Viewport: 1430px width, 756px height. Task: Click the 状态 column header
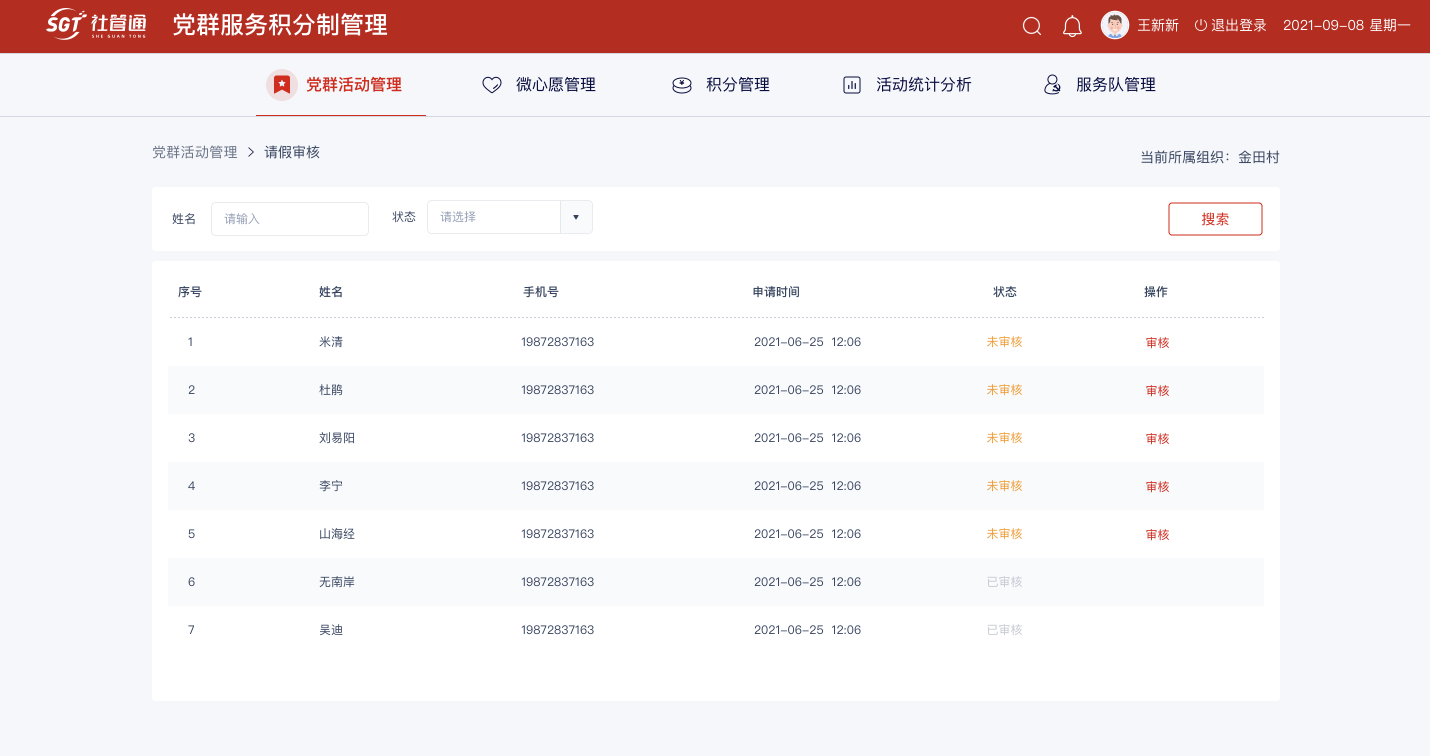[1005, 292]
